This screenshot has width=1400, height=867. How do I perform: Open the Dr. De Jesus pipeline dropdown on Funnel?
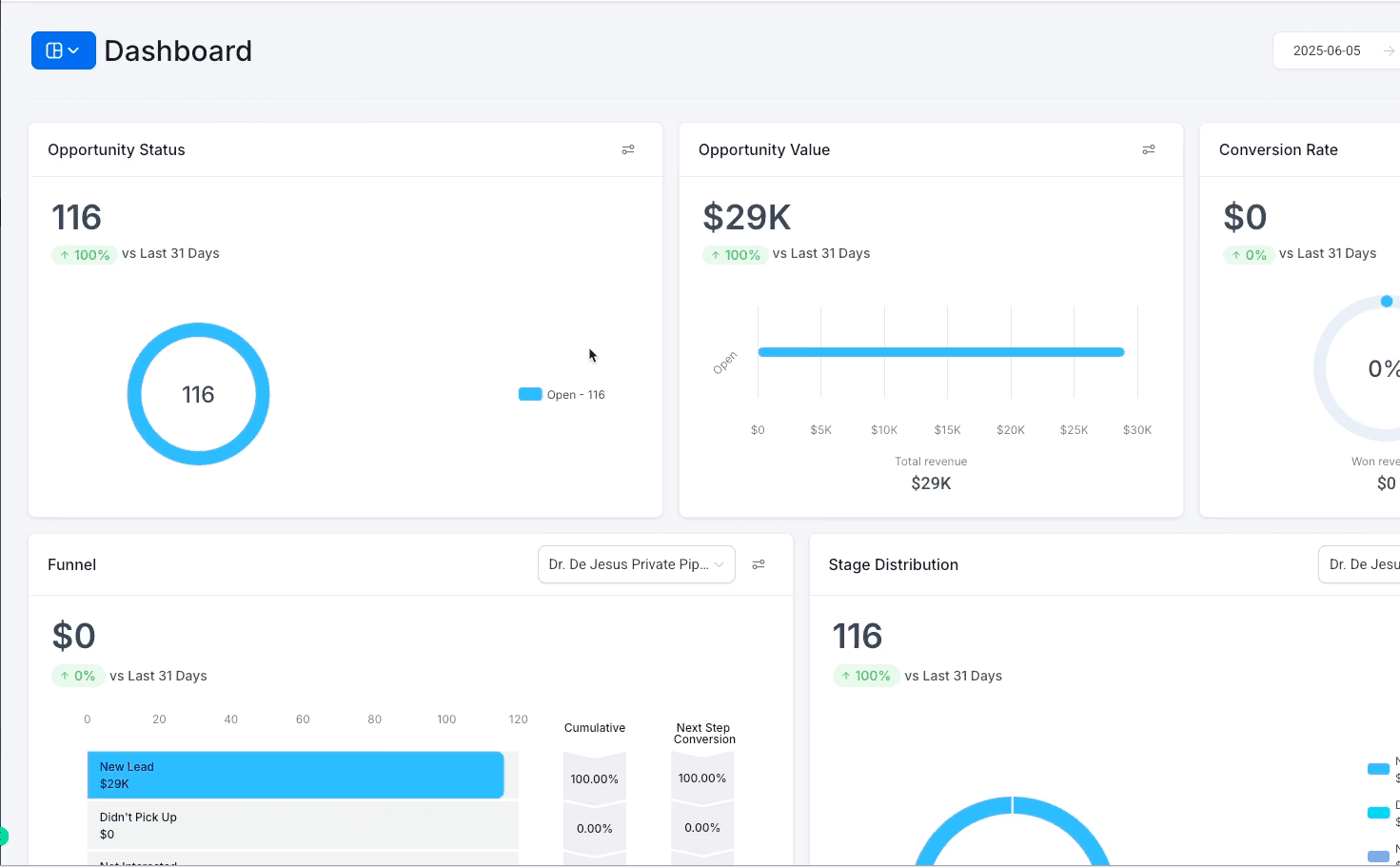636,564
